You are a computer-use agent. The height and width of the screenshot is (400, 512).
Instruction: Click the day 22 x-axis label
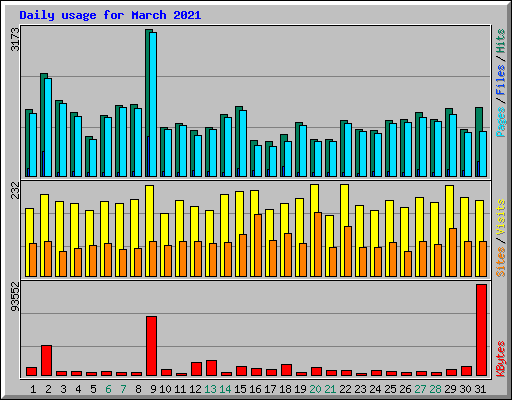(x=345, y=389)
